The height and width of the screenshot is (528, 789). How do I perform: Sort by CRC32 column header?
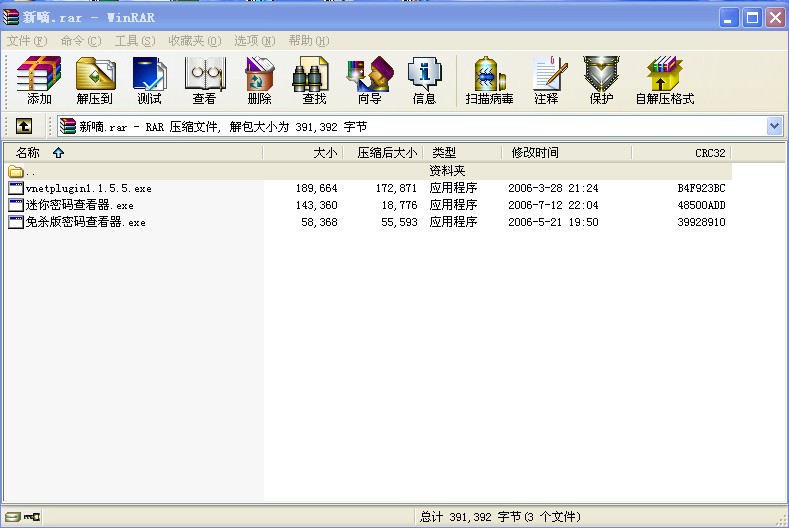(681, 153)
